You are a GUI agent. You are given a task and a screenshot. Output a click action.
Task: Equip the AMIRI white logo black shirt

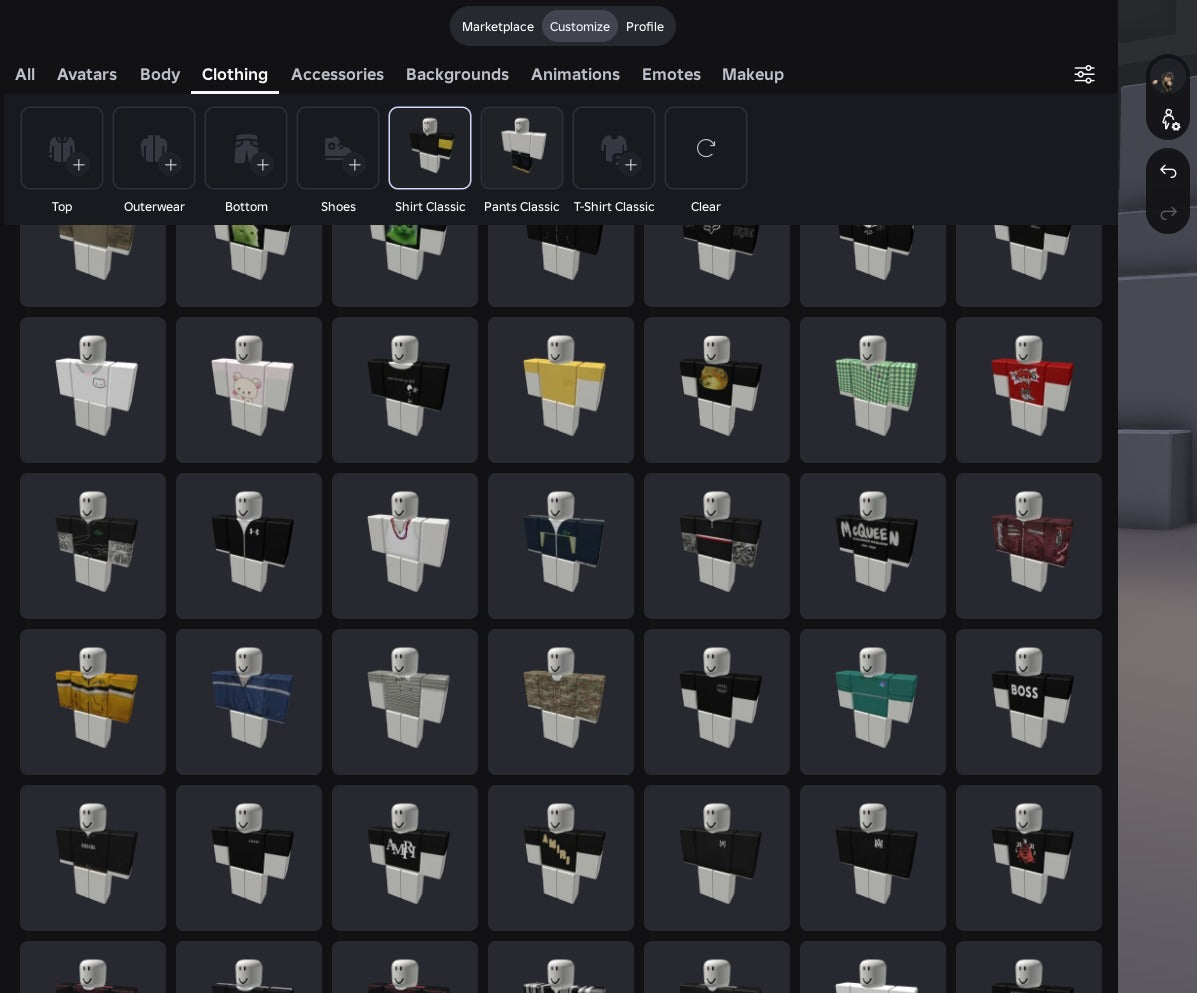(x=405, y=858)
